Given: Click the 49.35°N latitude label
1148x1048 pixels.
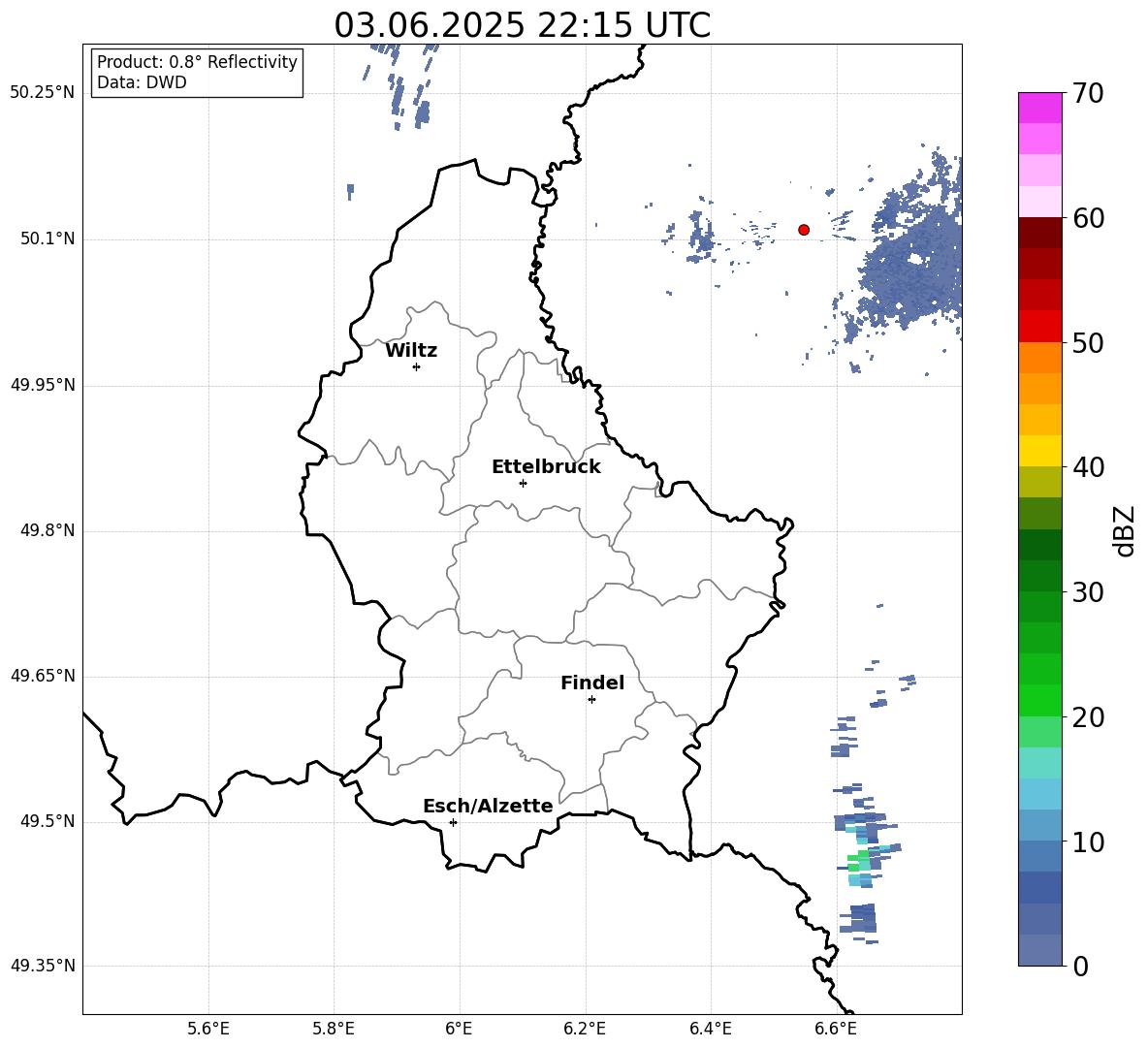Looking at the screenshot, I should [x=43, y=966].
